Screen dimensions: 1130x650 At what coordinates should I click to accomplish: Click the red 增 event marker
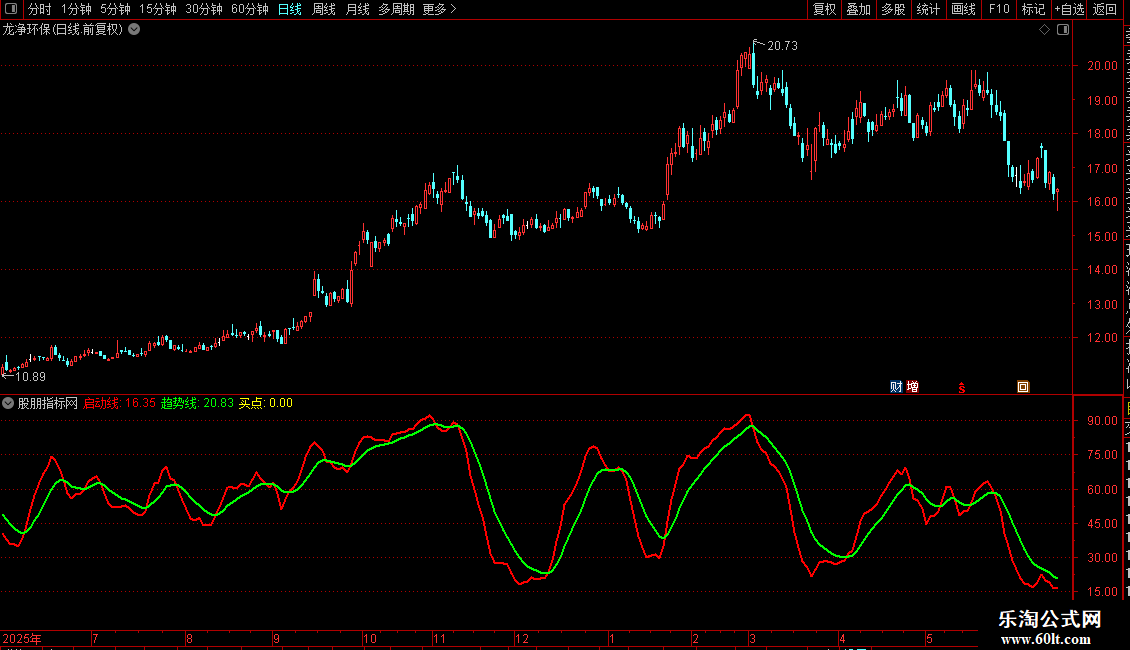click(912, 387)
